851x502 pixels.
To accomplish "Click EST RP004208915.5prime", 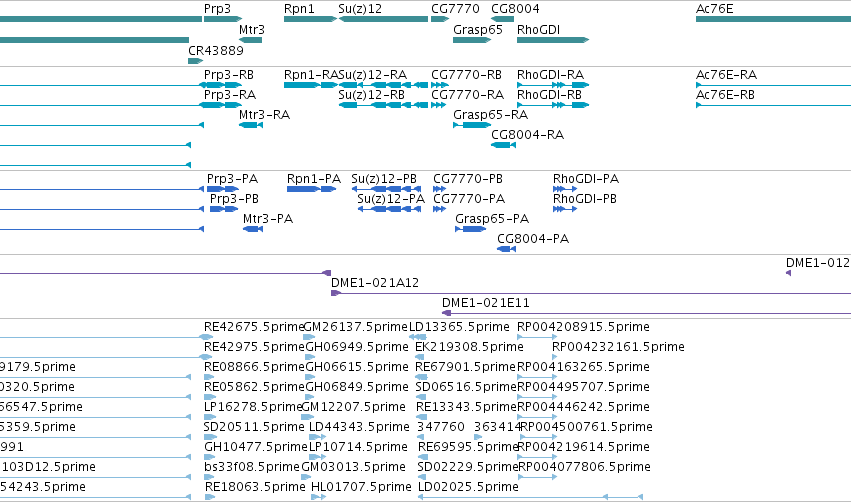I will 583,327.
